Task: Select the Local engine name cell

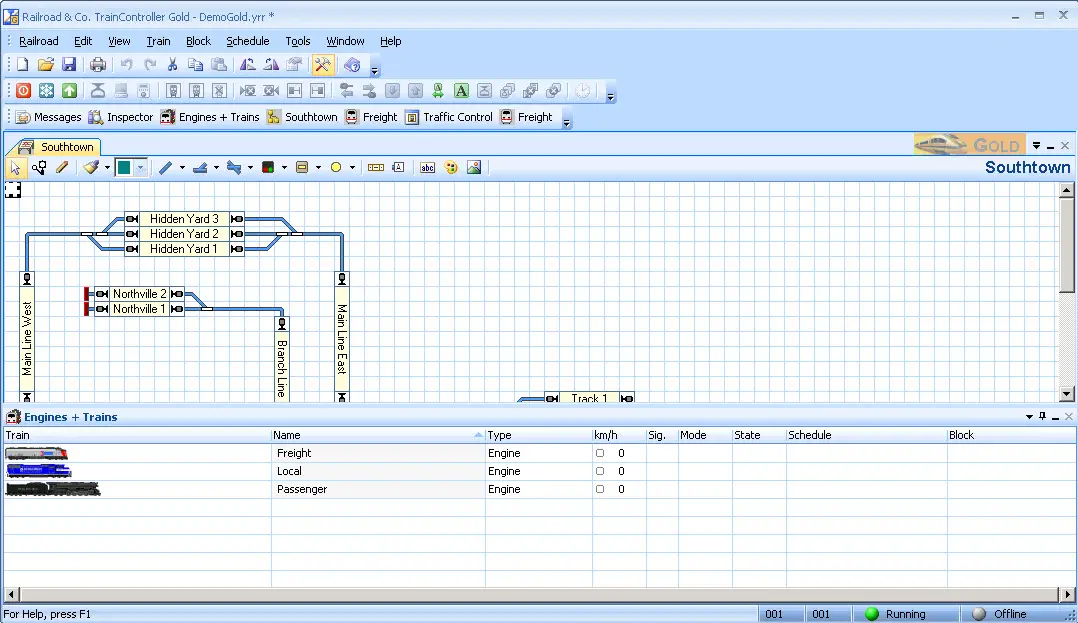Action: click(378, 471)
